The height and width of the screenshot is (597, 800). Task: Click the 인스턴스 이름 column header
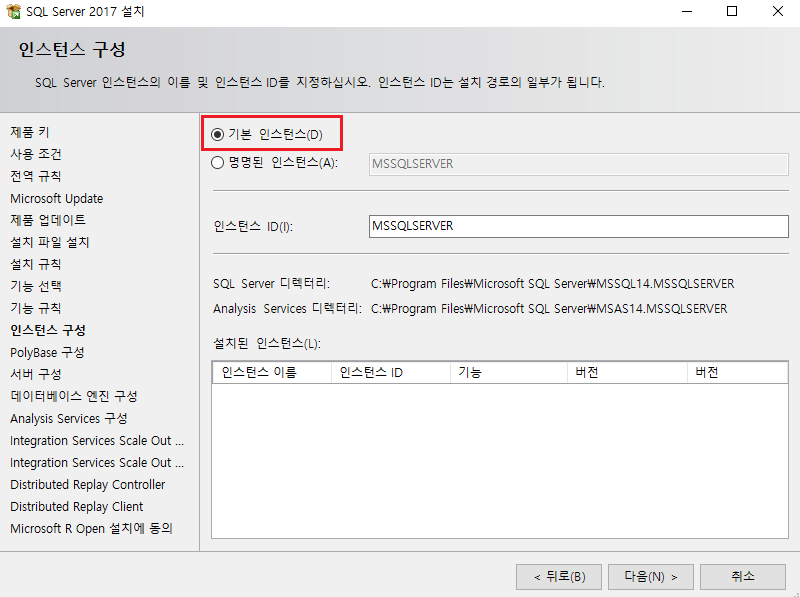pyautogui.click(x=272, y=372)
